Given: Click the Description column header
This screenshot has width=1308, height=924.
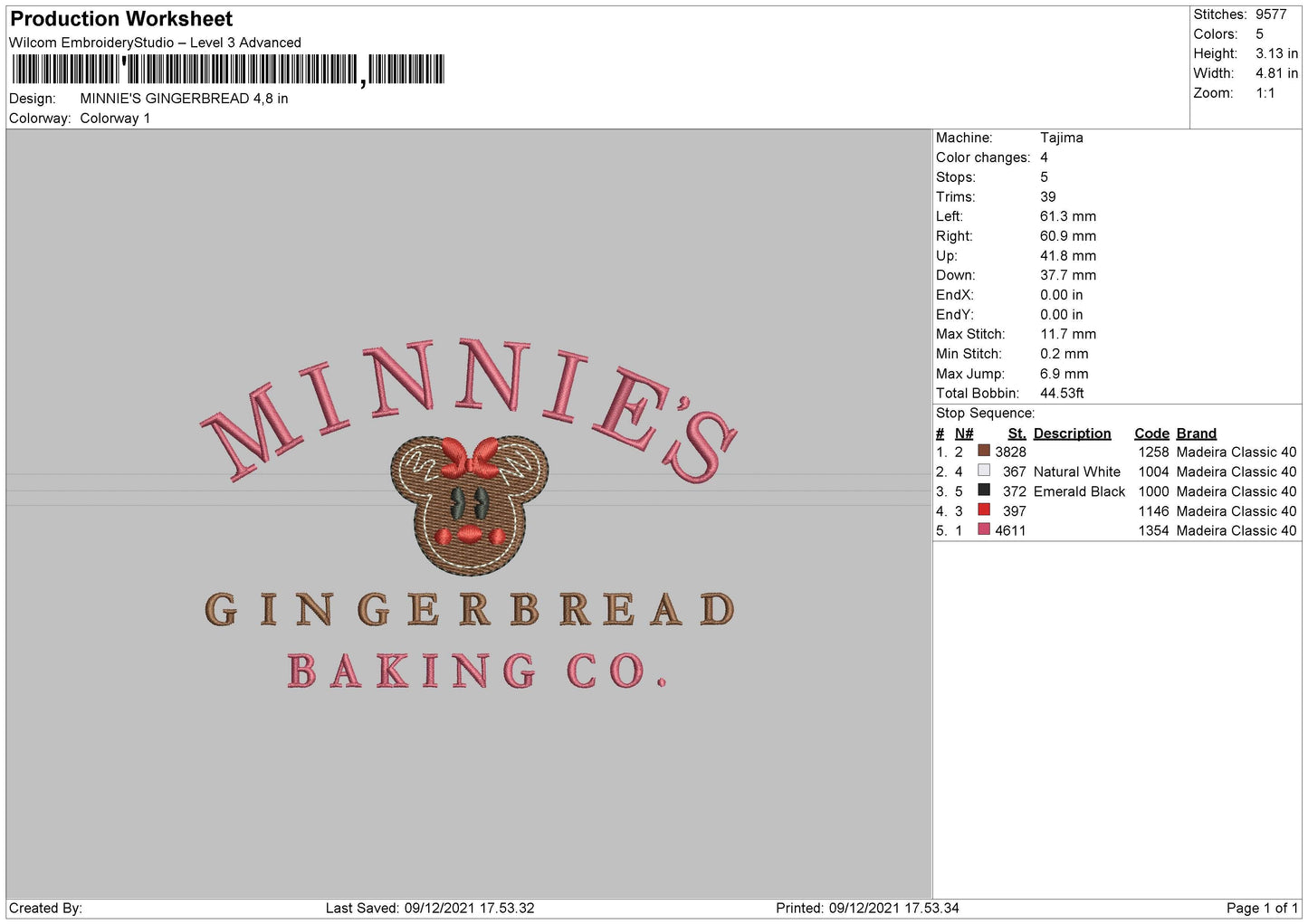Looking at the screenshot, I should pos(1072,433).
